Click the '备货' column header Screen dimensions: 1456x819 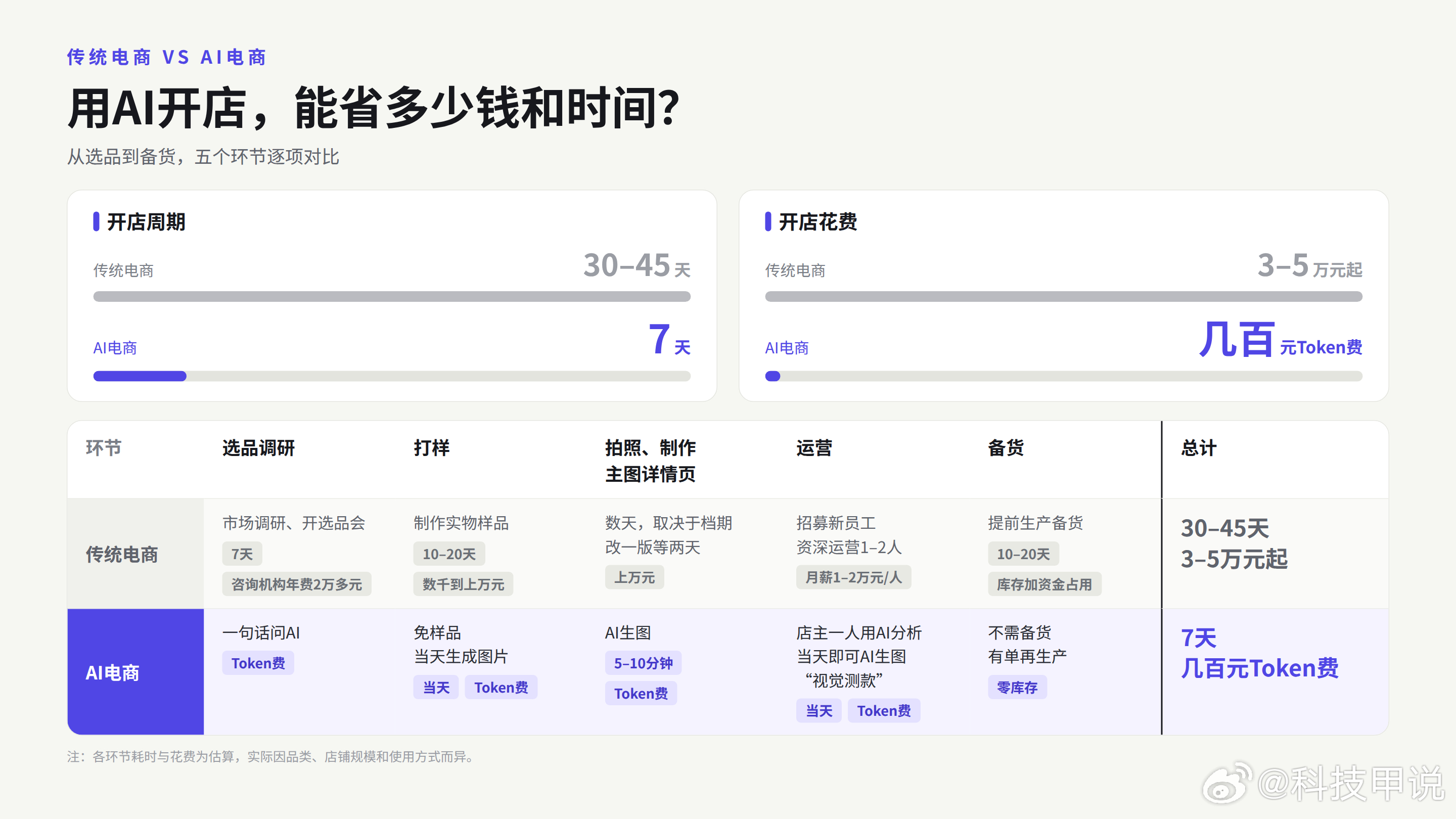(1006, 448)
